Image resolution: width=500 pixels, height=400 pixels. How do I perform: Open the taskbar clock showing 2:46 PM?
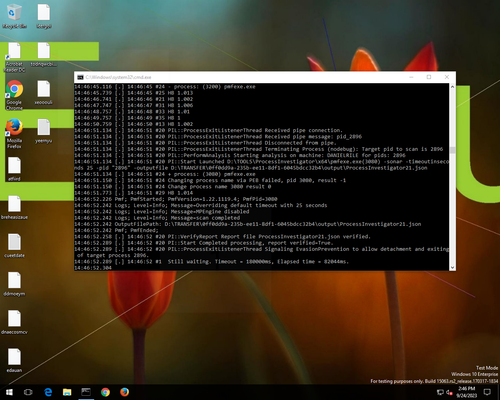pos(466,392)
